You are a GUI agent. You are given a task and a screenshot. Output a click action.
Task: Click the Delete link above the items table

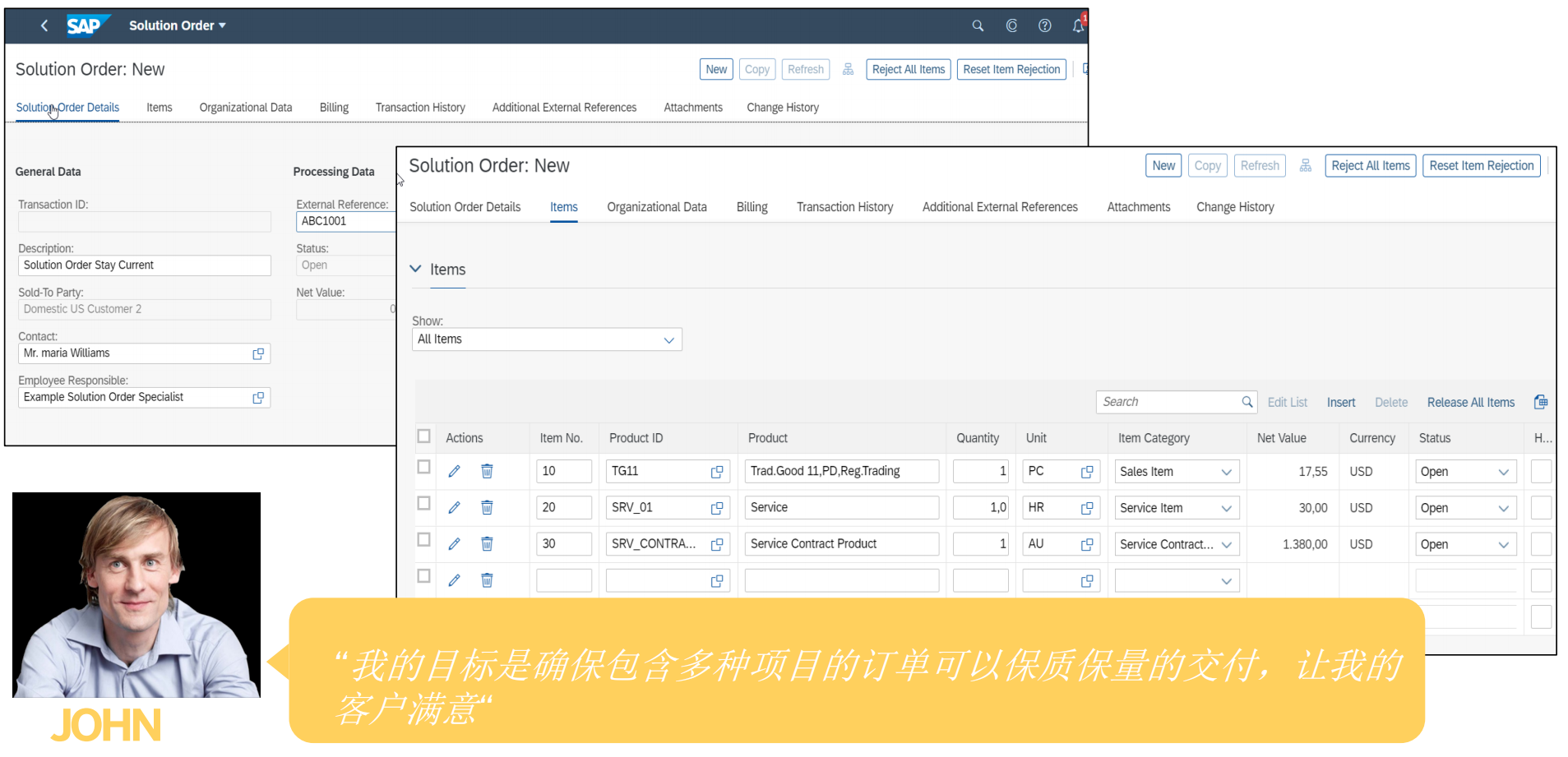[1391, 402]
